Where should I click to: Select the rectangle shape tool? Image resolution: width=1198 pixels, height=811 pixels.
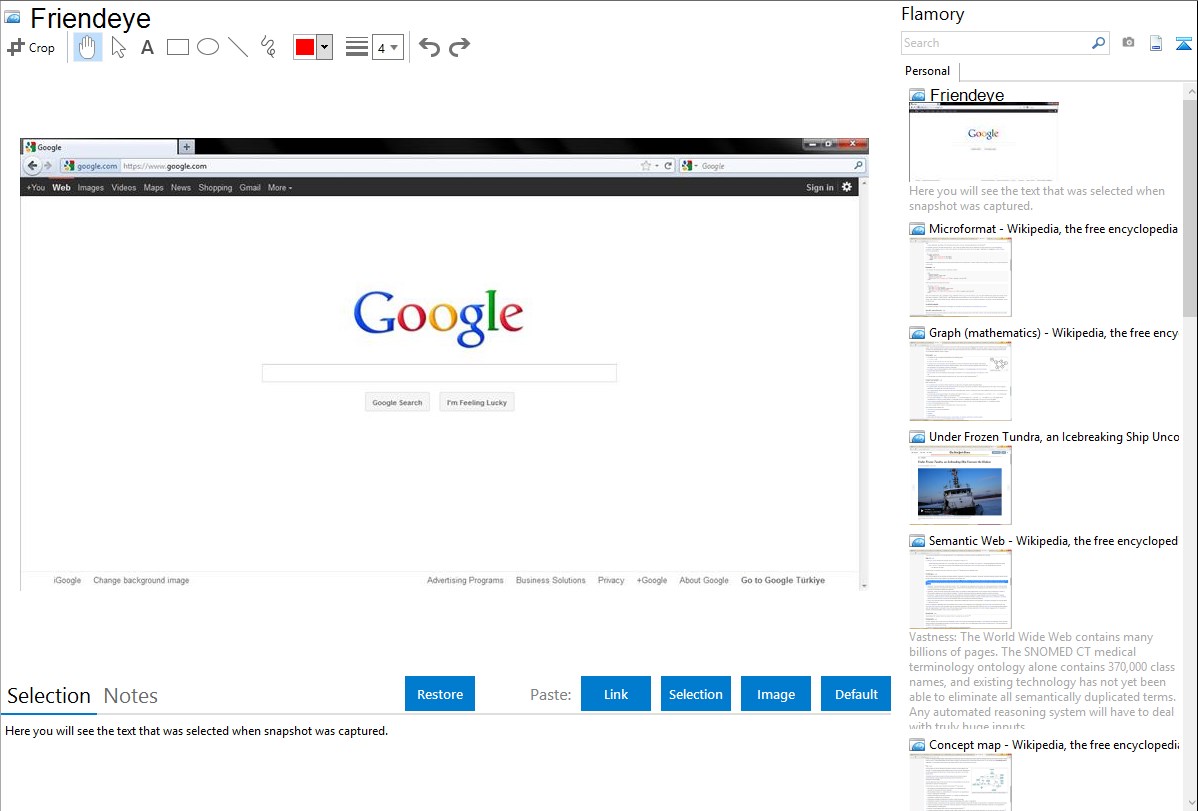(x=177, y=47)
